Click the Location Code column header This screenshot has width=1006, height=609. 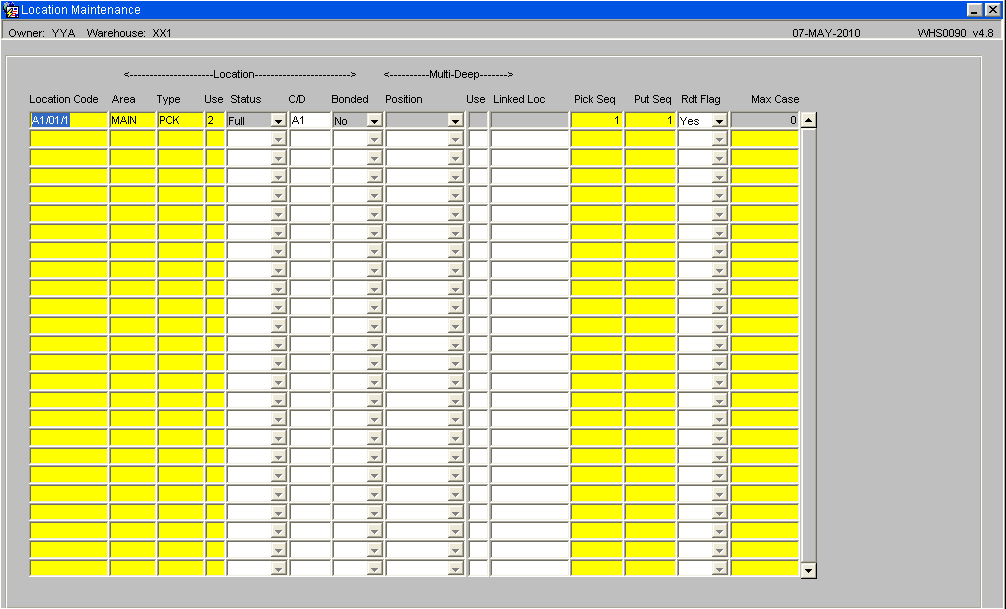point(64,99)
